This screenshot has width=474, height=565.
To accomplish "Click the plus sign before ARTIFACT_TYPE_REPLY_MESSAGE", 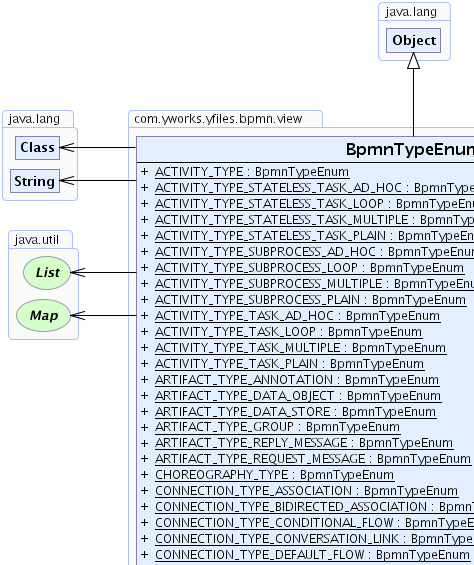I will pyautogui.click(x=145, y=443).
